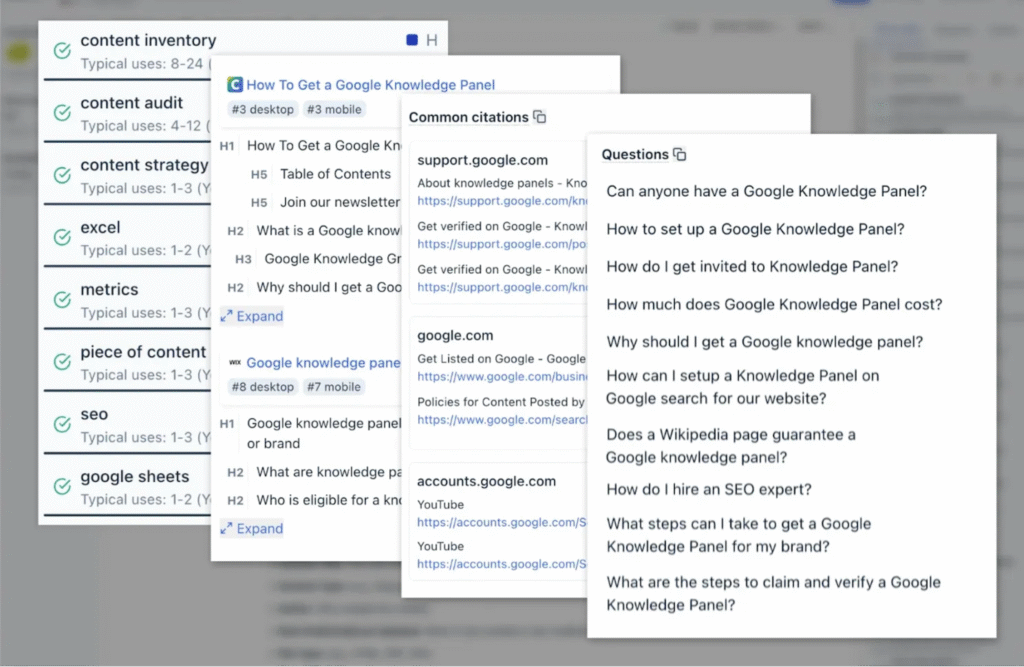Expand the Google knowledge panel outline

point(252,529)
